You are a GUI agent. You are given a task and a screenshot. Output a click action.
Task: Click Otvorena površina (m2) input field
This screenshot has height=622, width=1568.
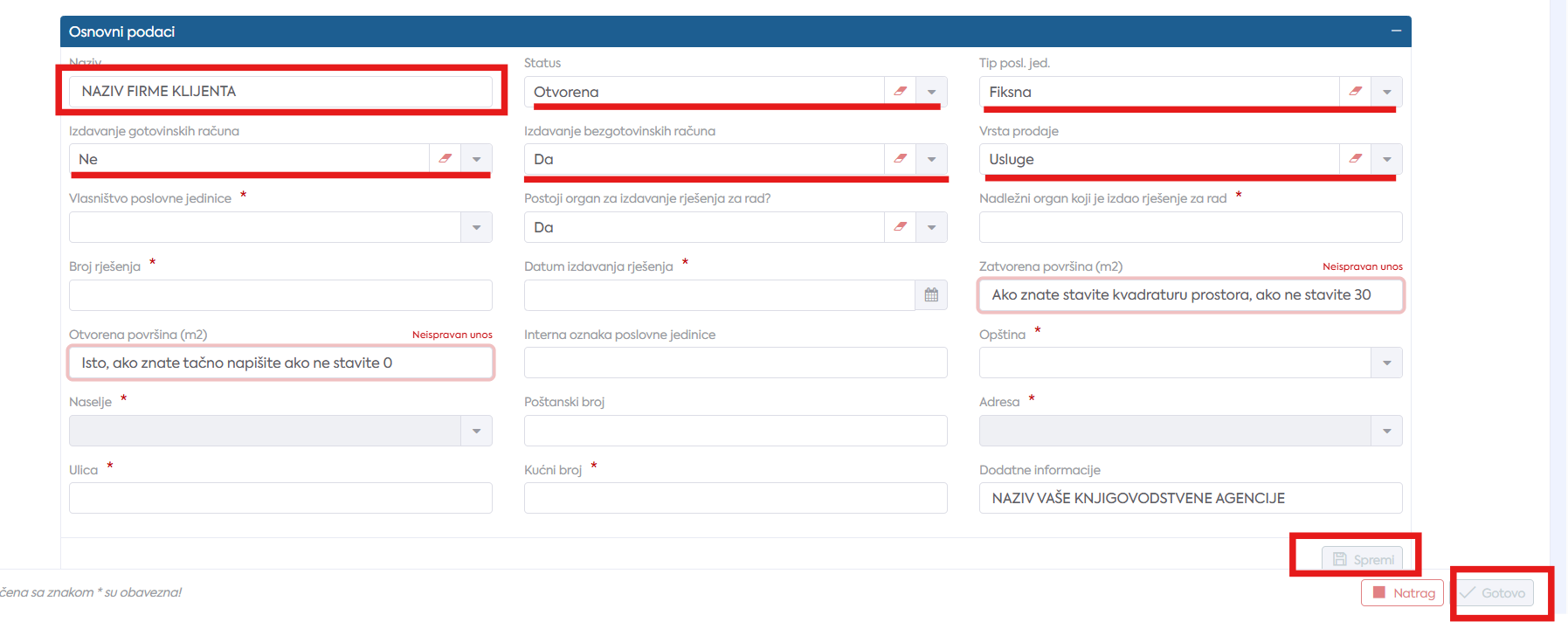point(280,363)
